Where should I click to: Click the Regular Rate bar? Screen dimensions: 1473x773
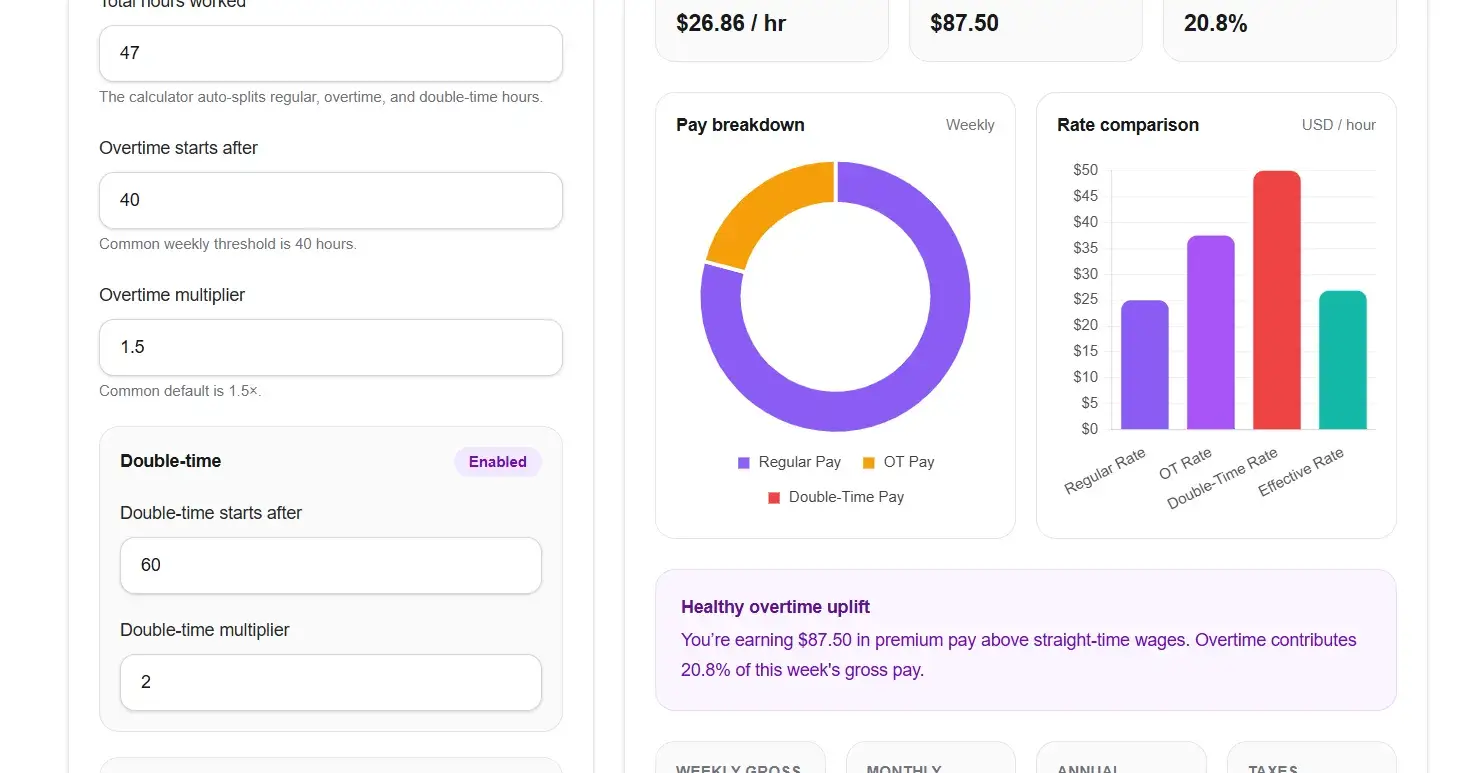[1144, 365]
